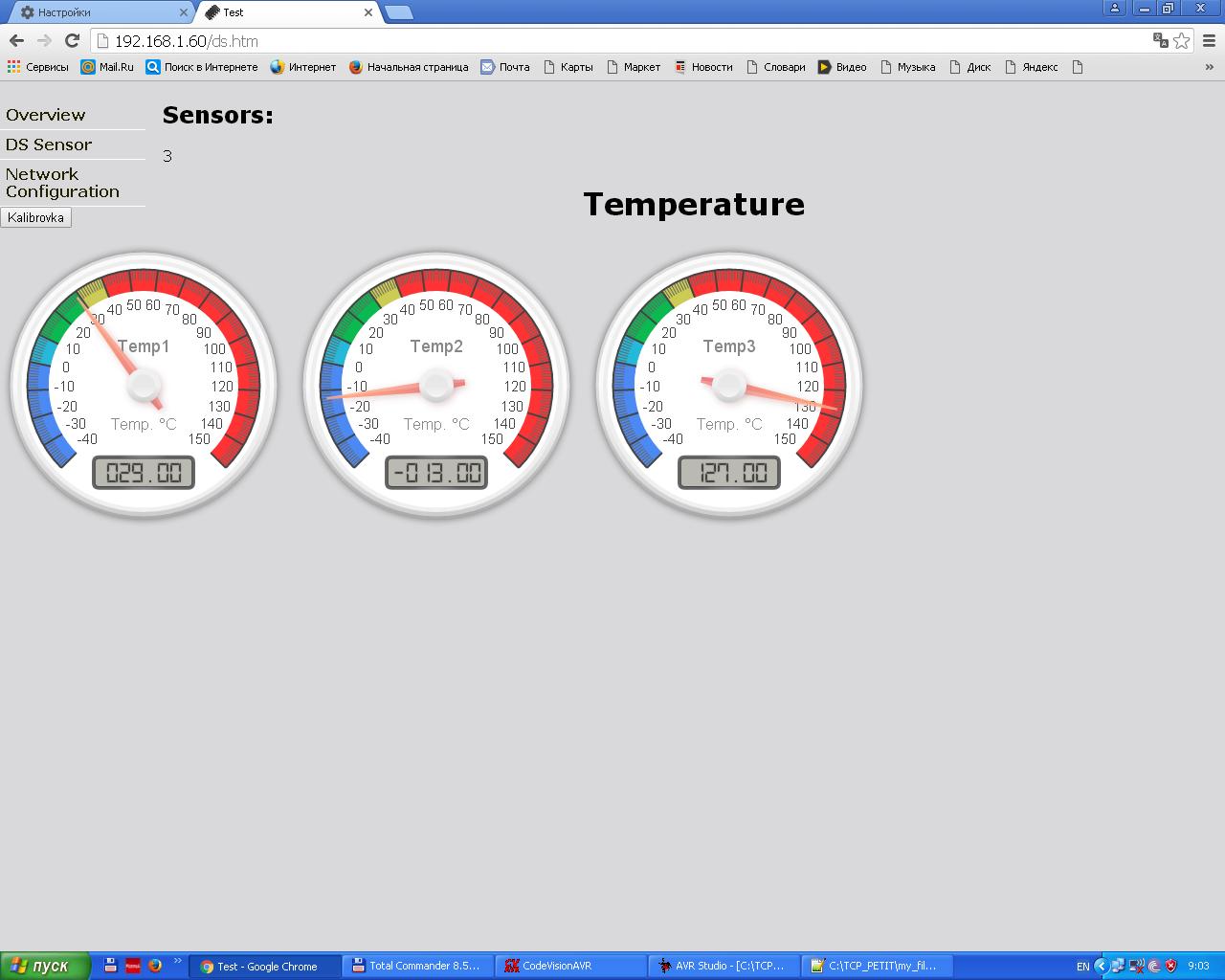Image resolution: width=1225 pixels, height=980 pixels.
Task: Click the address bar showing 192.168.1.60/ds.htm
Action: 622,41
